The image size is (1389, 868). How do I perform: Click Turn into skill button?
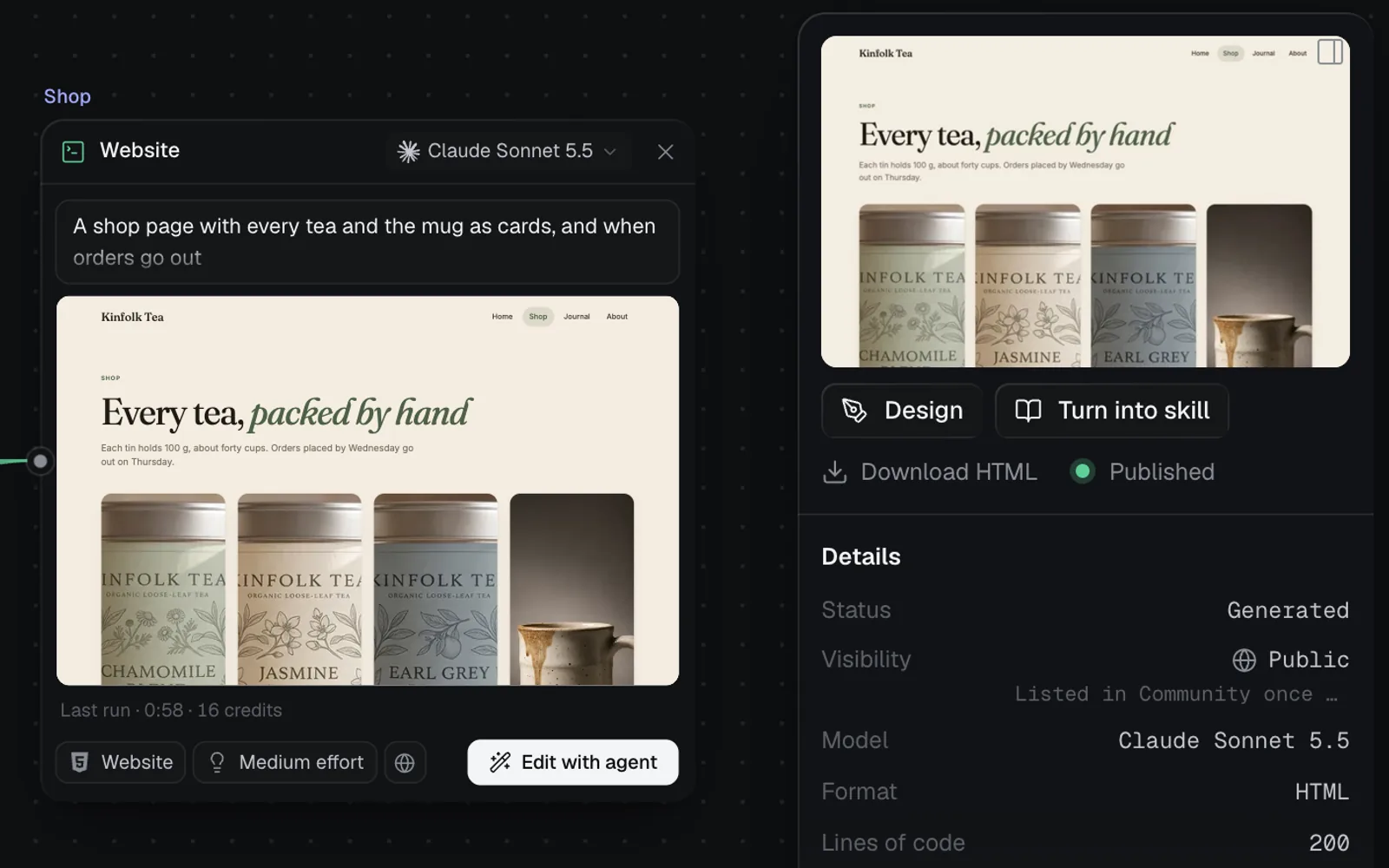[1112, 411]
